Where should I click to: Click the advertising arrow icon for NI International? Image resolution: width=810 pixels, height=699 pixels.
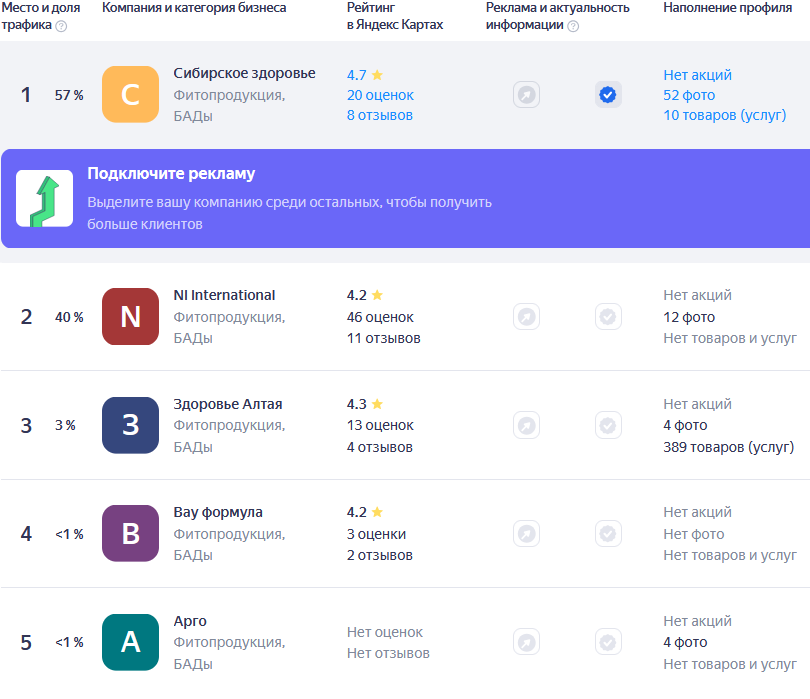tap(526, 317)
